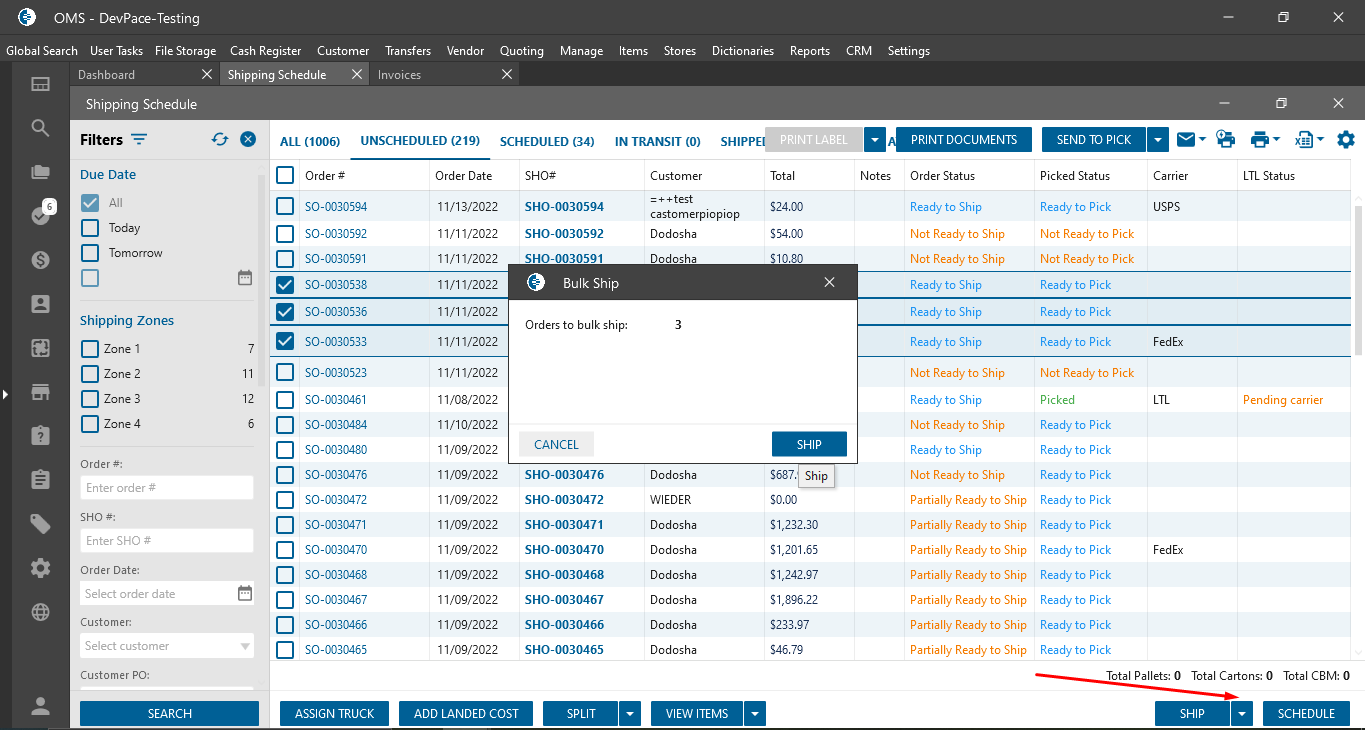Click the printer icon in the toolbar

click(x=1259, y=140)
